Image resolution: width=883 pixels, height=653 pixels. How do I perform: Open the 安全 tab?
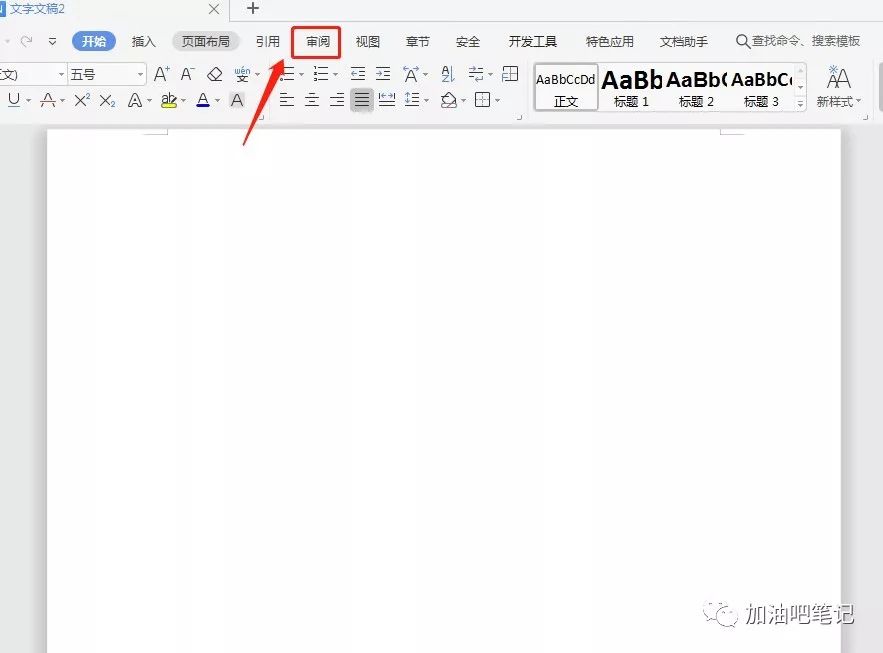468,41
